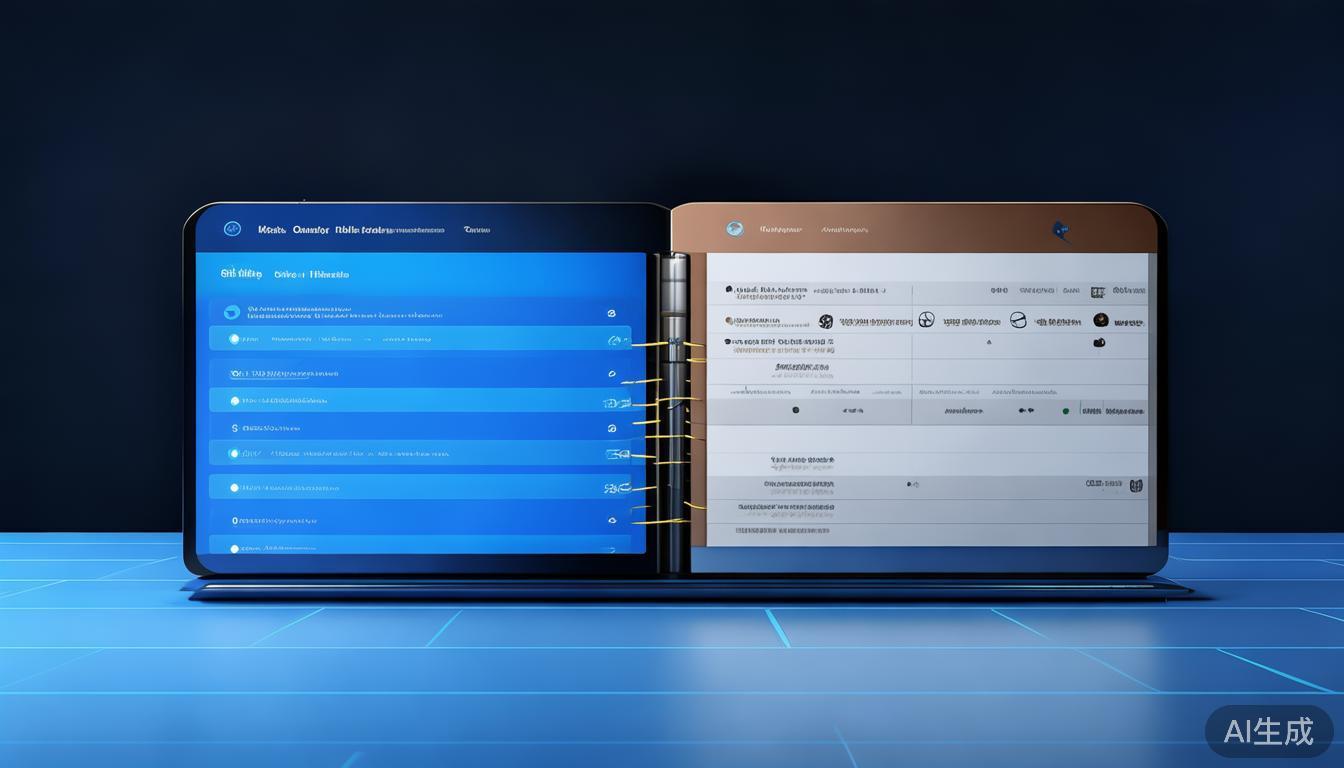Screen dimensions: 1344x768
Task: Select the radio button on second blue list row
Action: tap(234, 339)
